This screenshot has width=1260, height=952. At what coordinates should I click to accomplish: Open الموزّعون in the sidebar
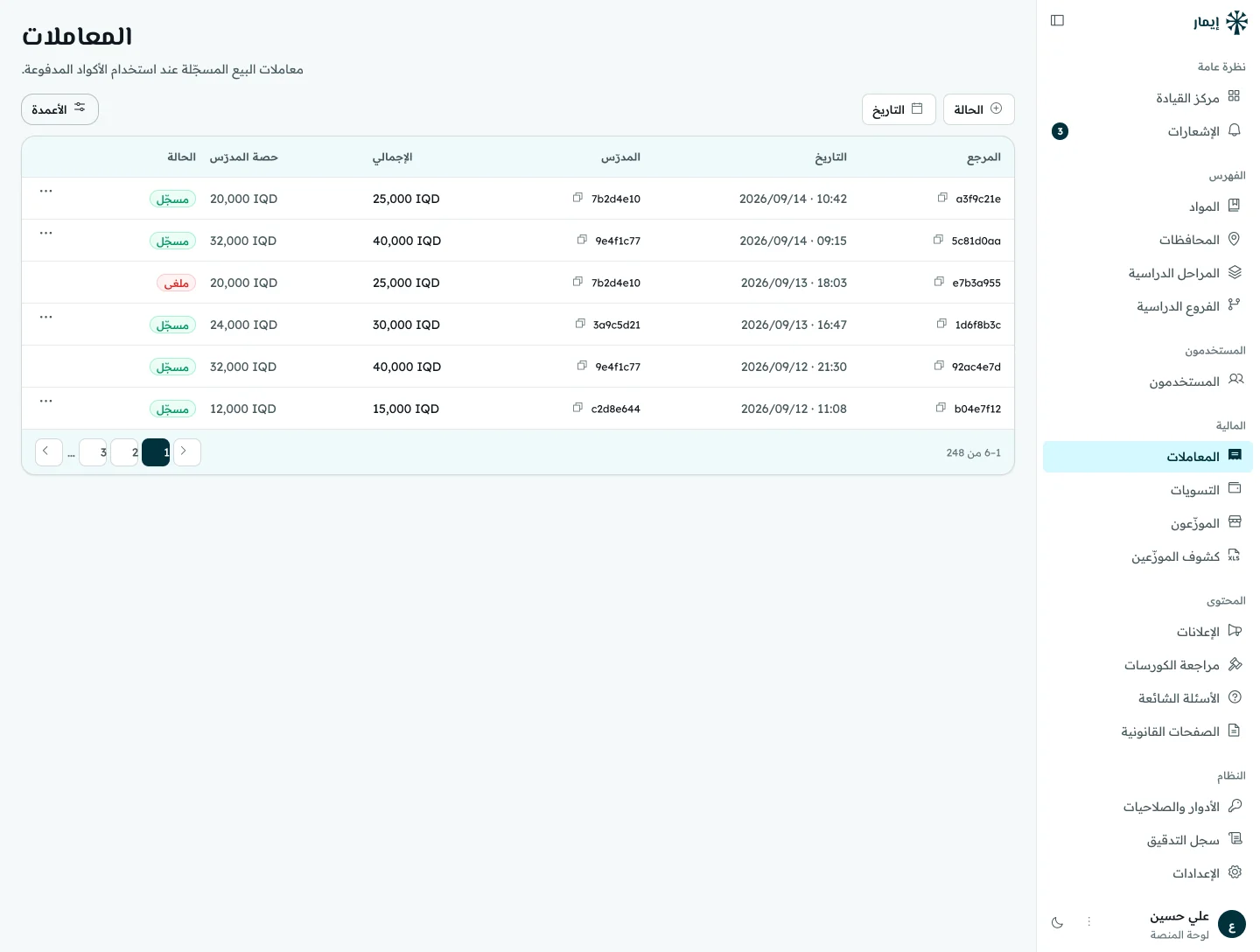tap(1148, 523)
